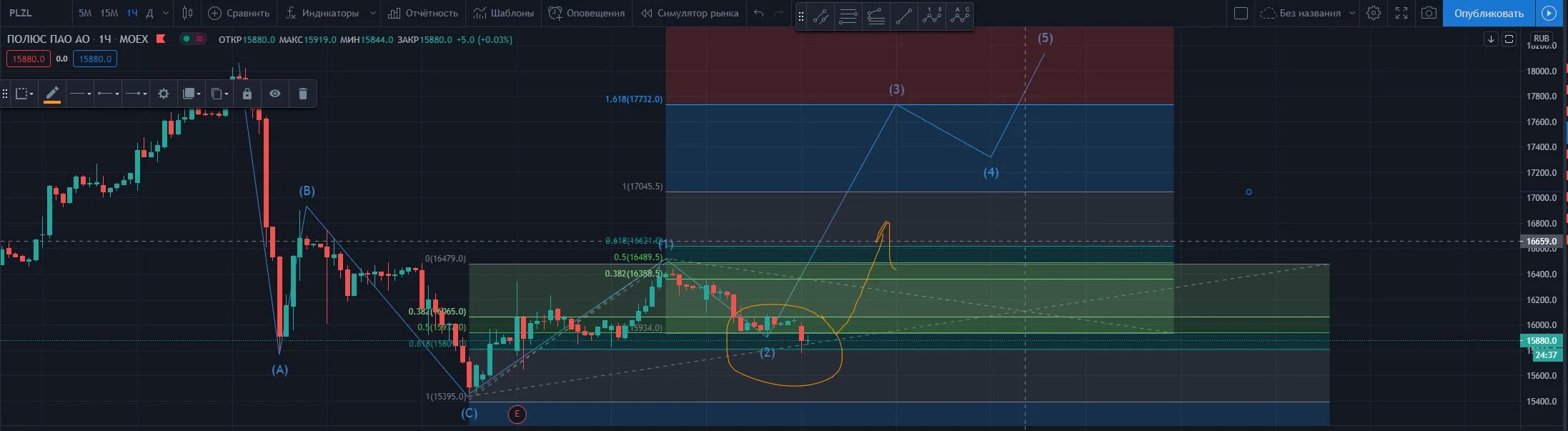This screenshot has height=431, width=1568.
Task: Click the play icon next to Publish
Action: pos(1550,13)
